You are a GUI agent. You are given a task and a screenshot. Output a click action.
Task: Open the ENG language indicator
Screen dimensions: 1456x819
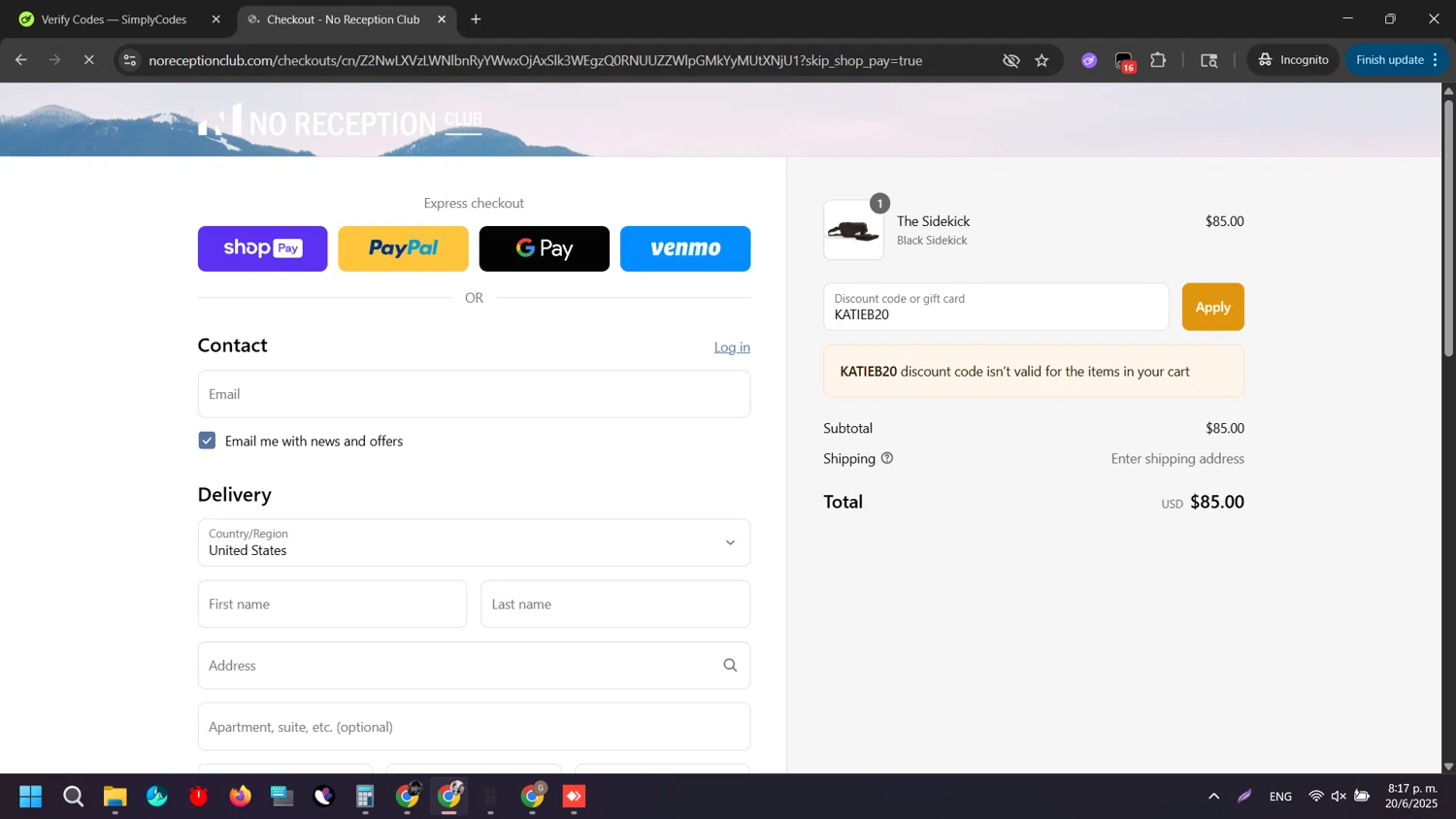(x=1280, y=797)
